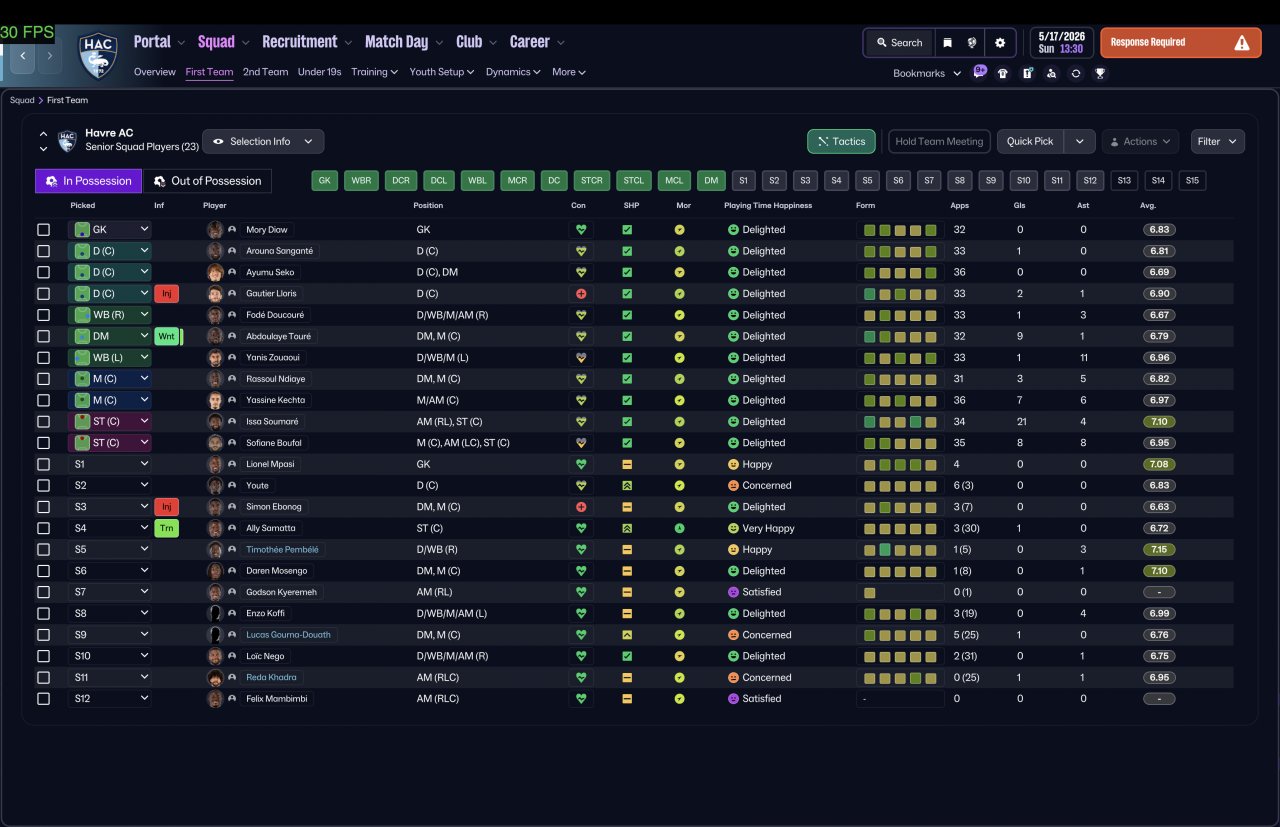This screenshot has width=1280, height=827.
Task: Open the Actions dropdown
Action: (1140, 141)
